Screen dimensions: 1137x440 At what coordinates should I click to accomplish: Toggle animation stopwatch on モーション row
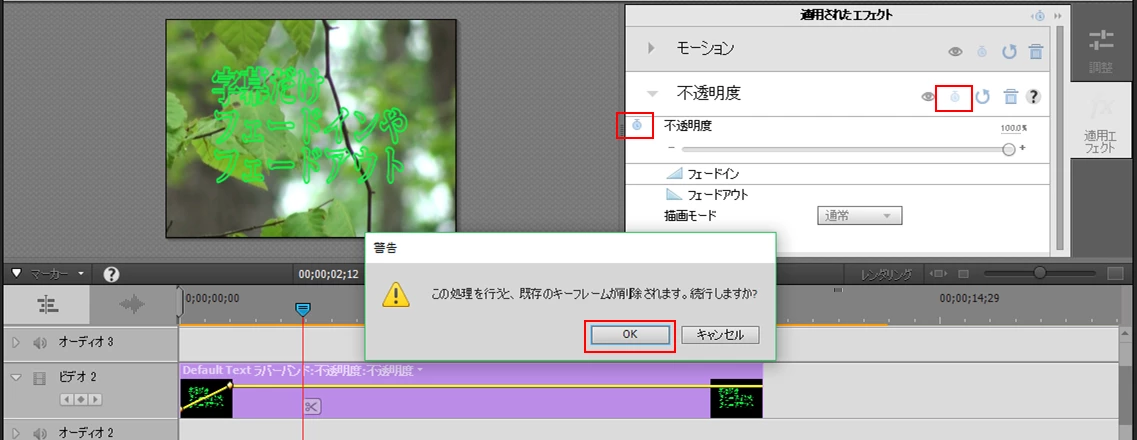(x=982, y=51)
